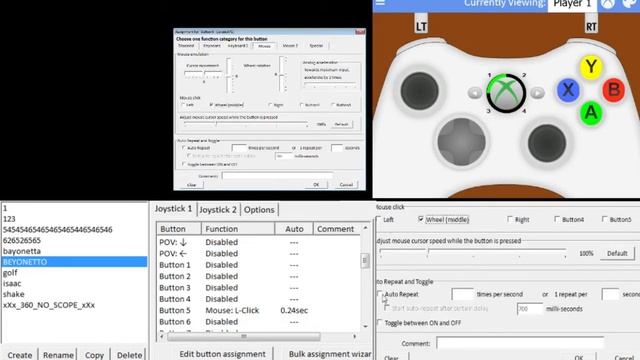Click the right analog stick on controller
Screen dimensions: 640x360
point(547,143)
